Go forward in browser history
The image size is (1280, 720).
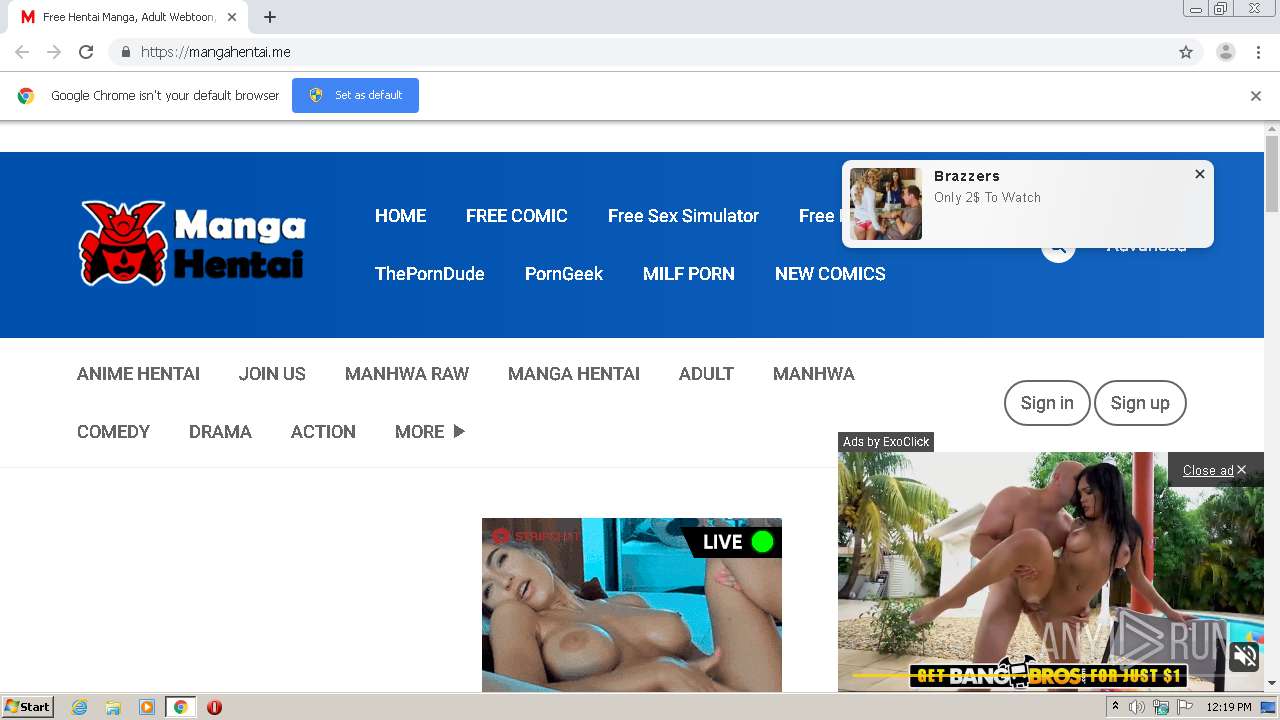click(54, 52)
